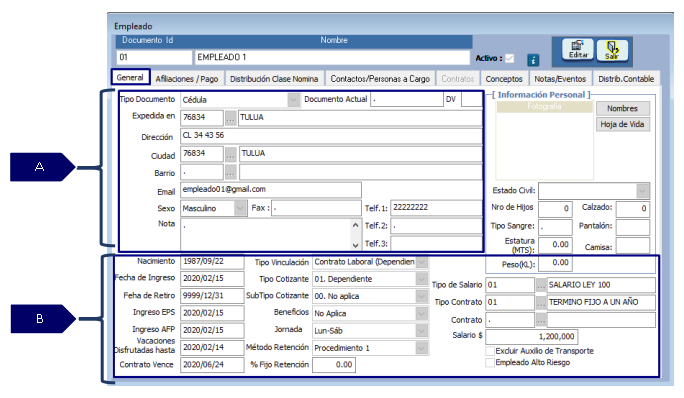The image size is (684, 398).
Task: Click the Calzado field
Action: coord(633,209)
